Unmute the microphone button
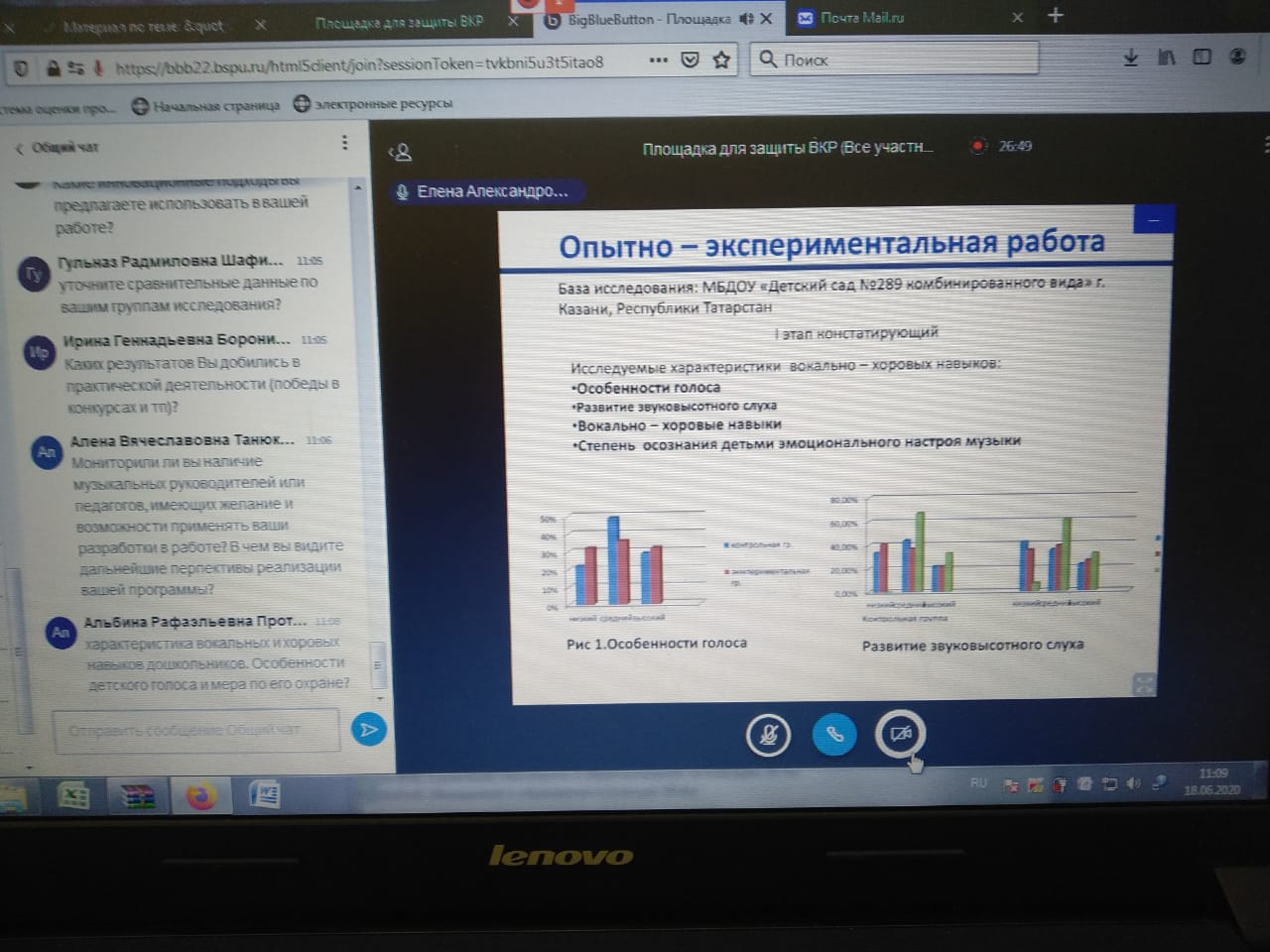 click(x=768, y=735)
